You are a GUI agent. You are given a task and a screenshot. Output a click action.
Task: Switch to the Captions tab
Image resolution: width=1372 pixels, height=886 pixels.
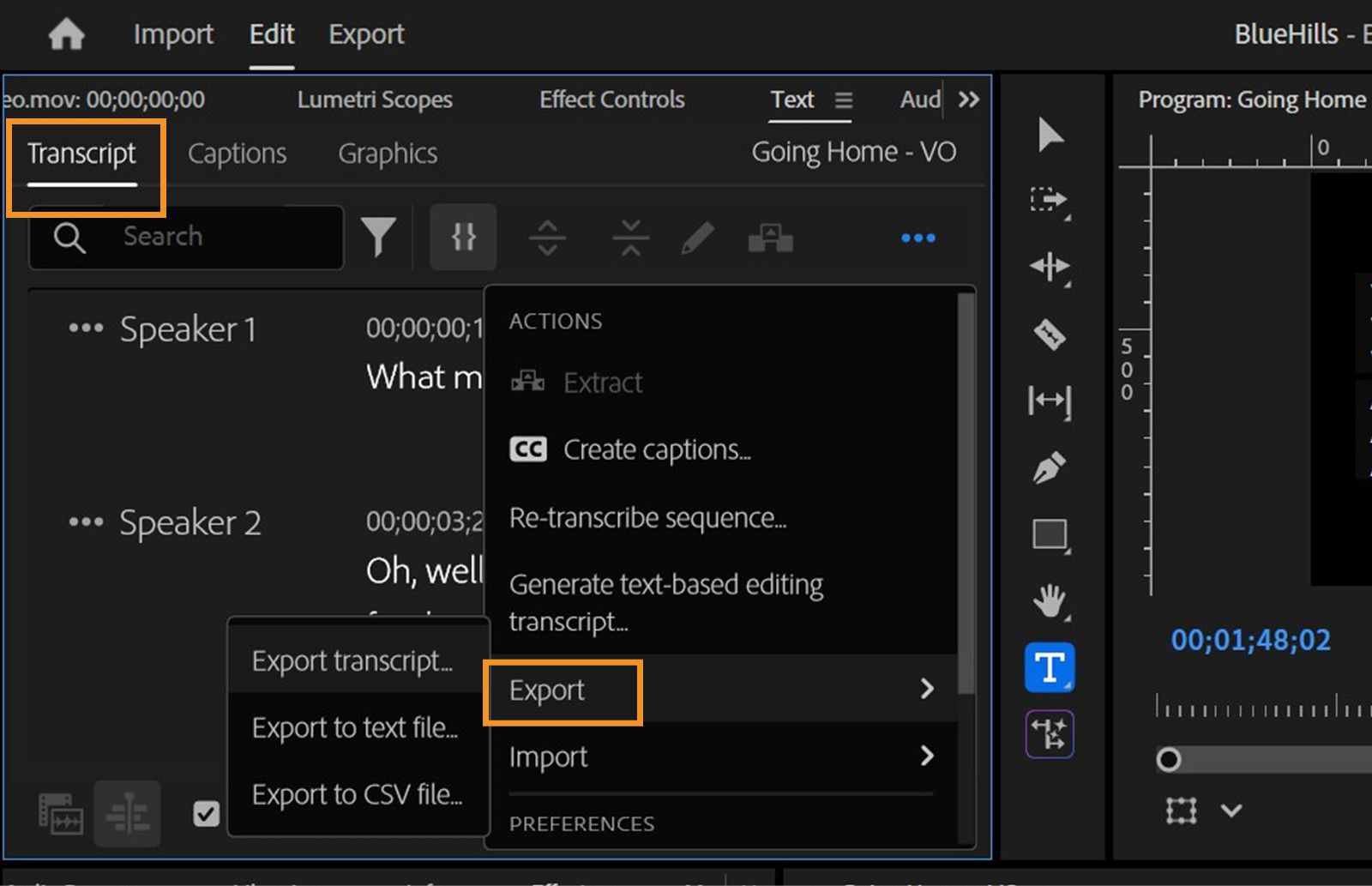[x=237, y=154]
